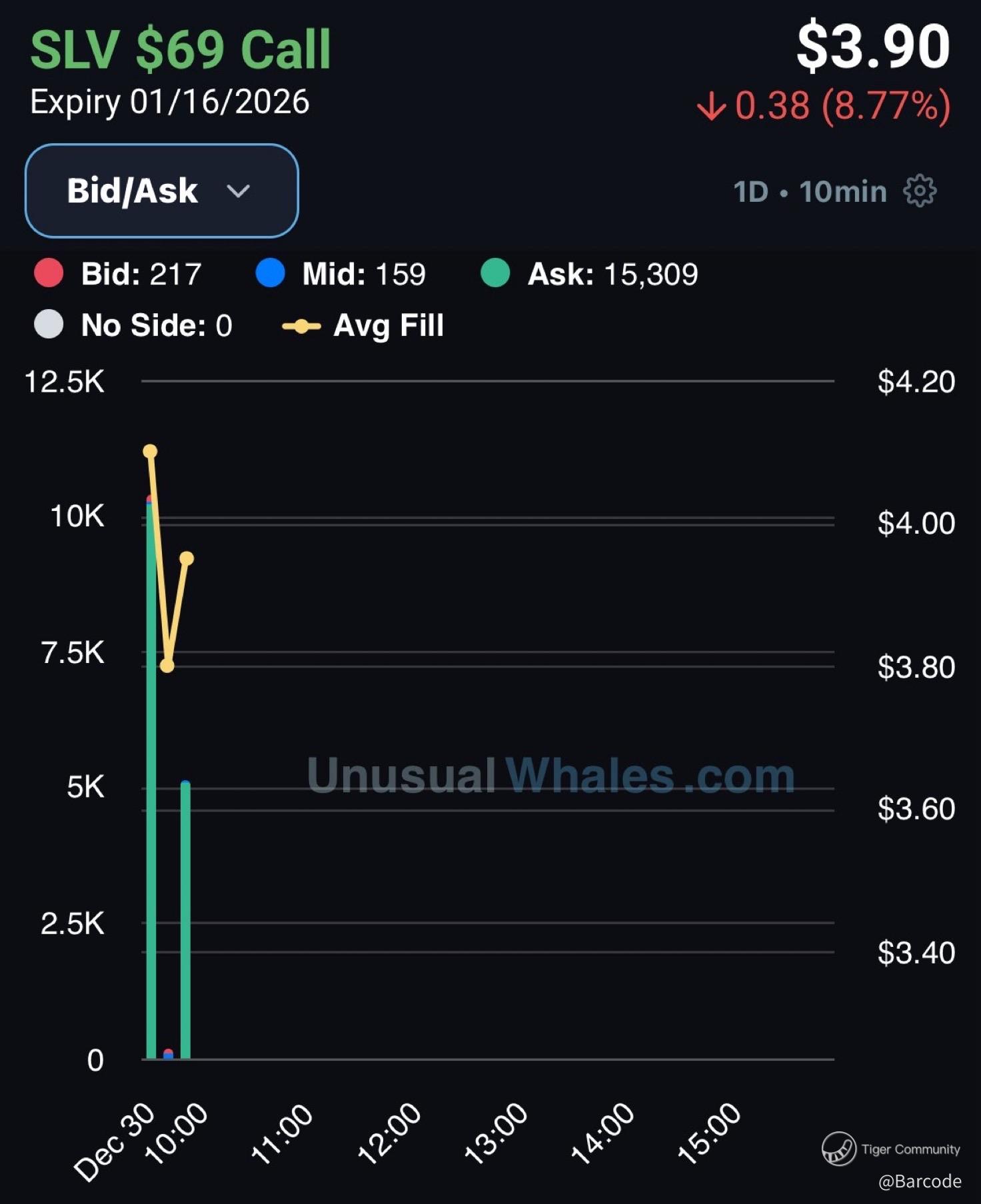Click the red down-arrow price change icon
The width and height of the screenshot is (981, 1204).
tap(711, 106)
